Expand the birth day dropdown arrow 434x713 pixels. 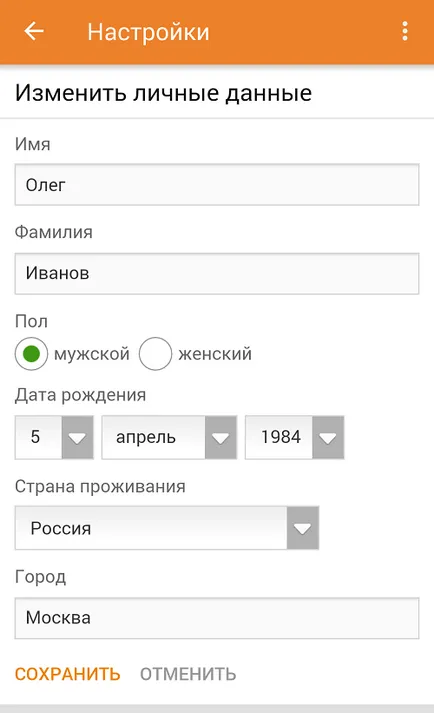[x=77, y=437]
